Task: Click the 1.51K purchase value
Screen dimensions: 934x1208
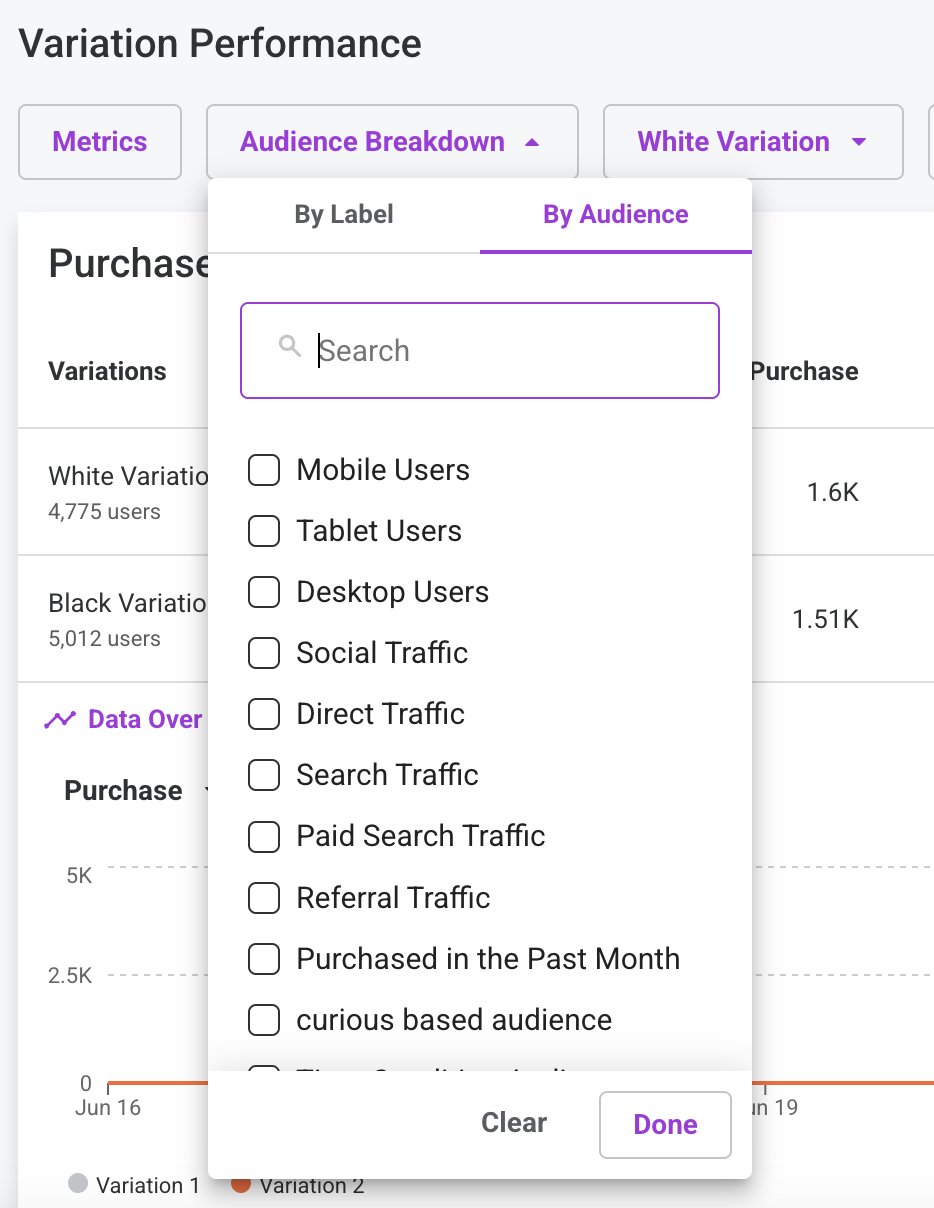Action: pos(825,619)
